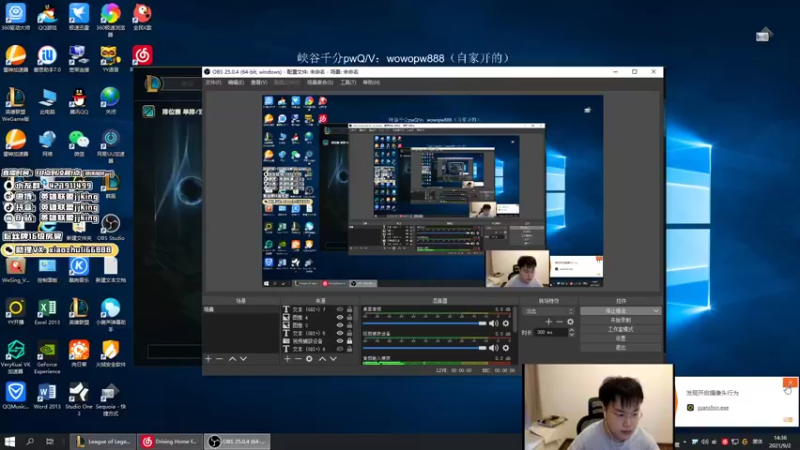Increase transition duration with up stepper

point(571,330)
